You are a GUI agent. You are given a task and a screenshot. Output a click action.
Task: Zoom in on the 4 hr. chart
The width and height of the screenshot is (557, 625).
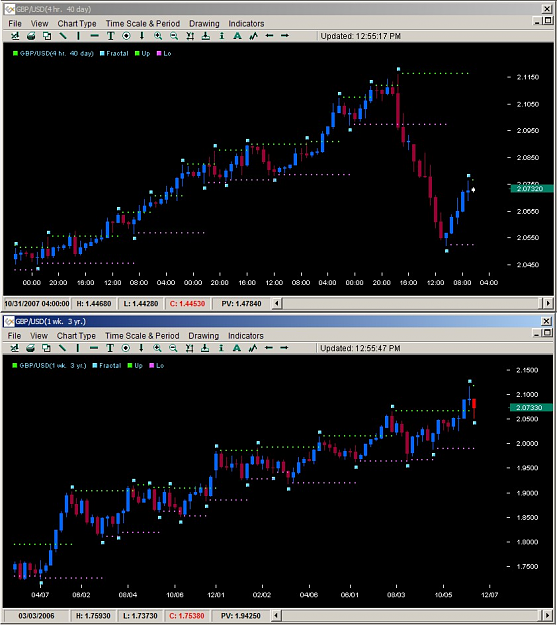click(158, 36)
